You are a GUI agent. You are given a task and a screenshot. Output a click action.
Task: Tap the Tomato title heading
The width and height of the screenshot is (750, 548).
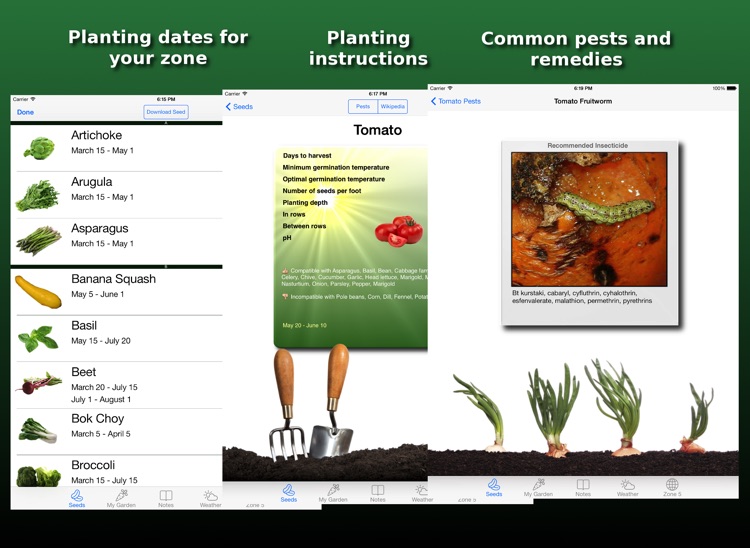point(377,130)
